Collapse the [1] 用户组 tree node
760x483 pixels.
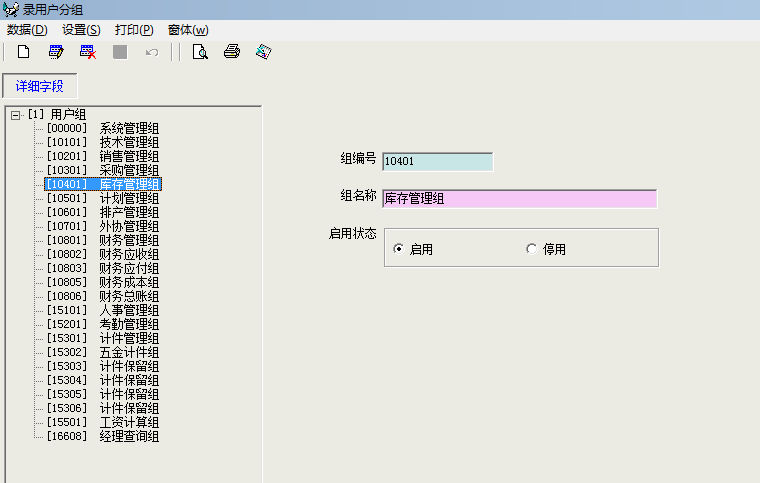pos(16,115)
